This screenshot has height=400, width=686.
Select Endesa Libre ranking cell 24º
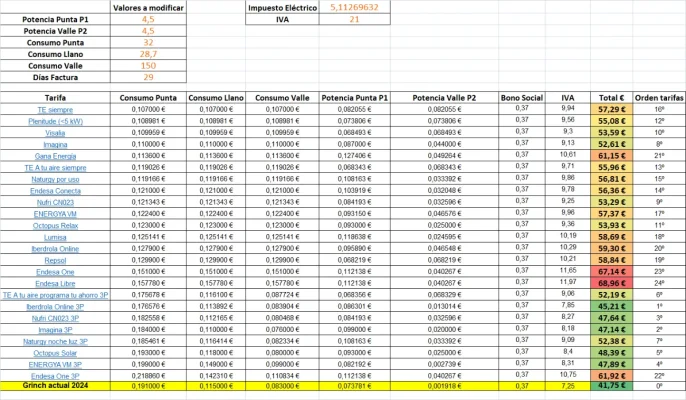659,283
